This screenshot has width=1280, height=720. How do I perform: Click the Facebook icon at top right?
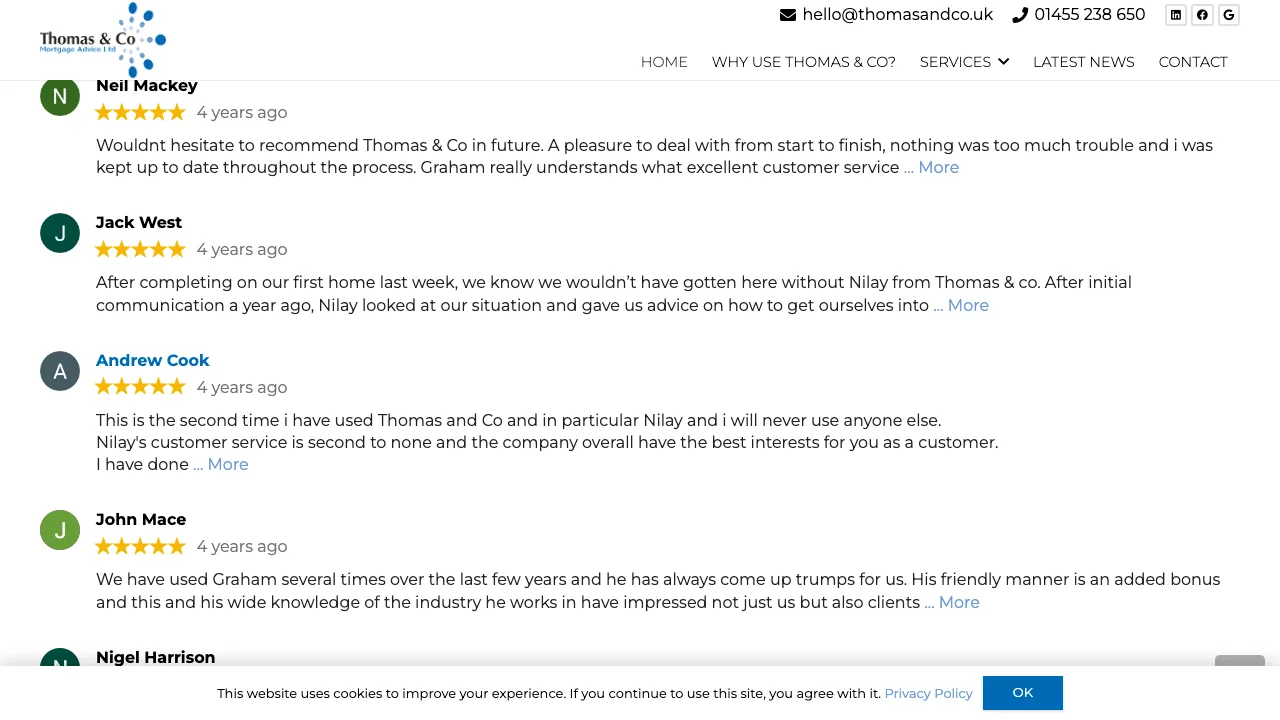pyautogui.click(x=1202, y=15)
